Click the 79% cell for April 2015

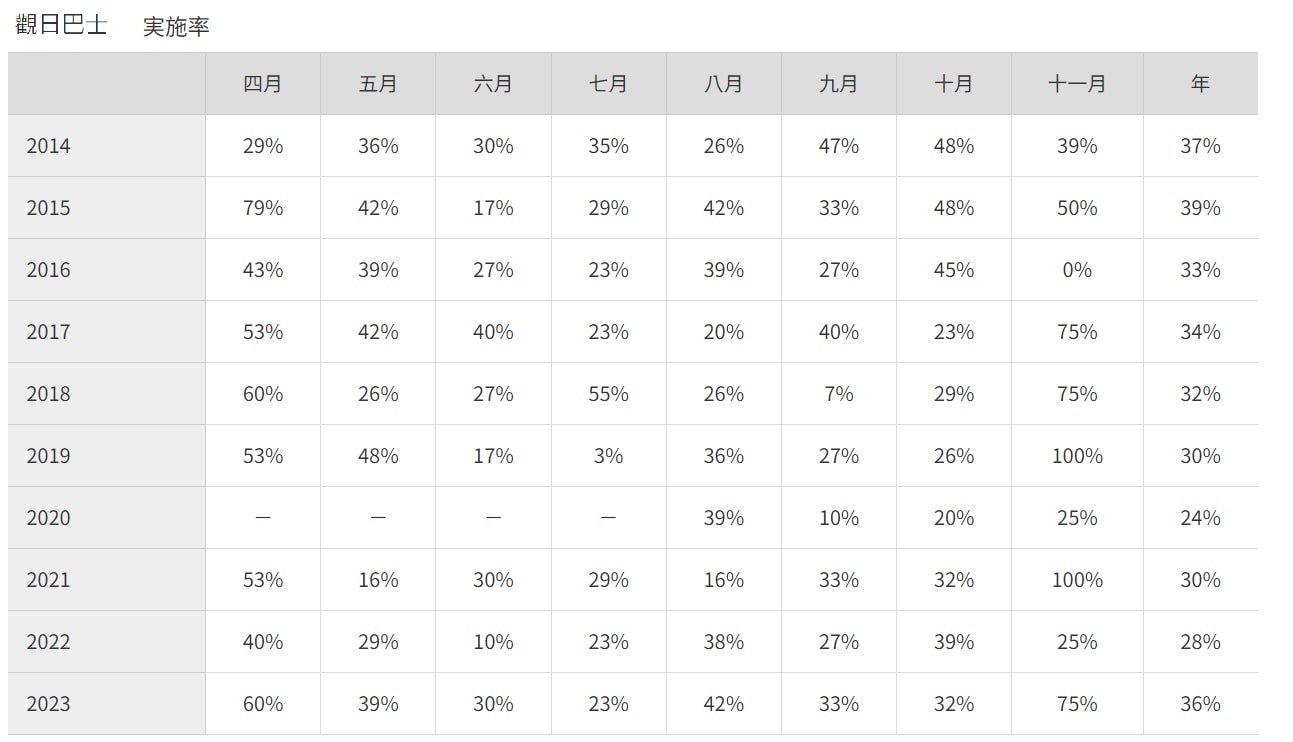[x=263, y=208]
